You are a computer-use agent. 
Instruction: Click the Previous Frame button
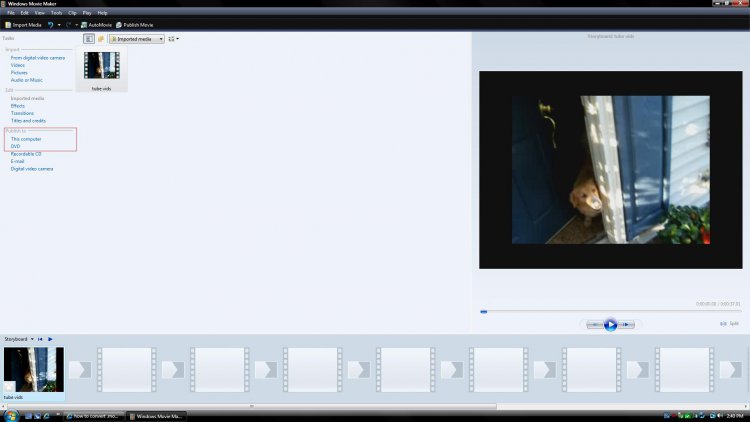pos(595,325)
